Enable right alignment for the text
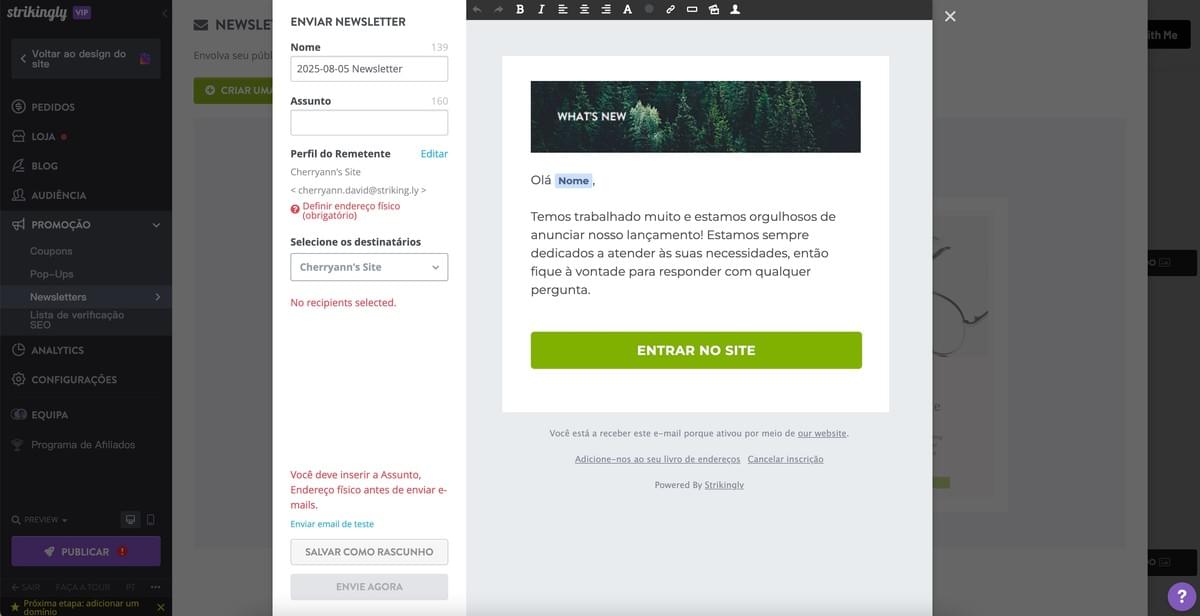 pyautogui.click(x=605, y=9)
